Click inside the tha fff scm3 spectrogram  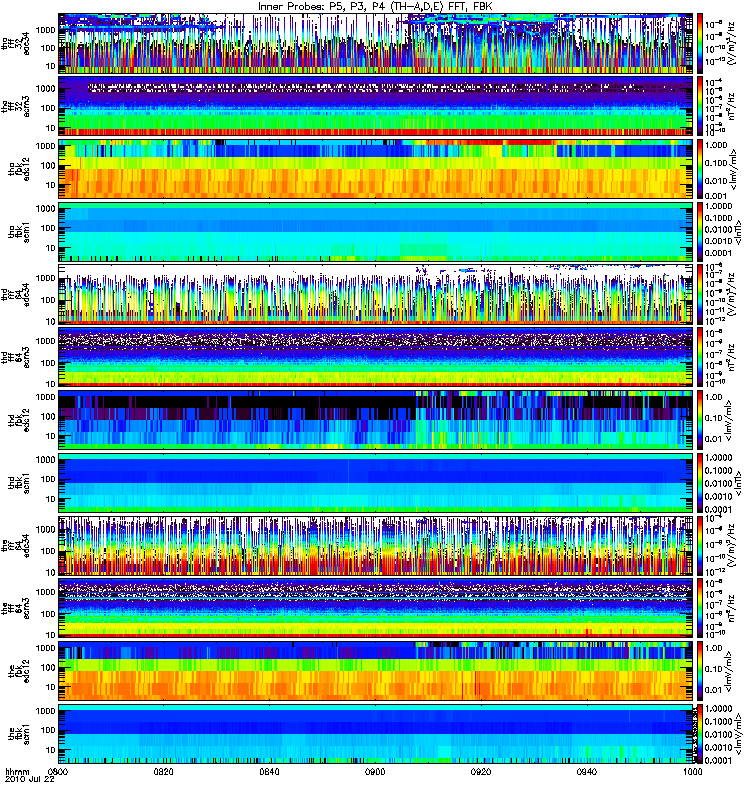(376, 107)
